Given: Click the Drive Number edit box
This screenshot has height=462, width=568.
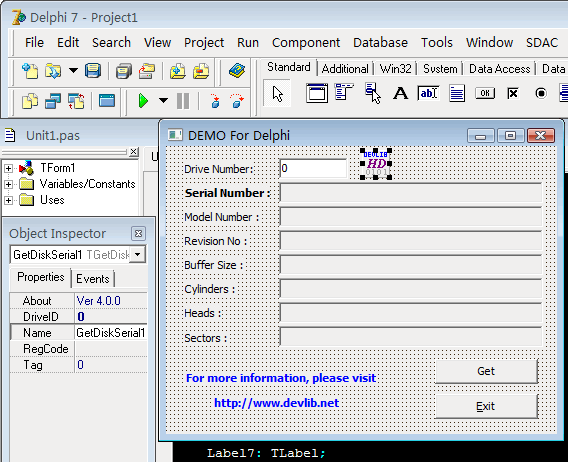Looking at the screenshot, I should 313,168.
